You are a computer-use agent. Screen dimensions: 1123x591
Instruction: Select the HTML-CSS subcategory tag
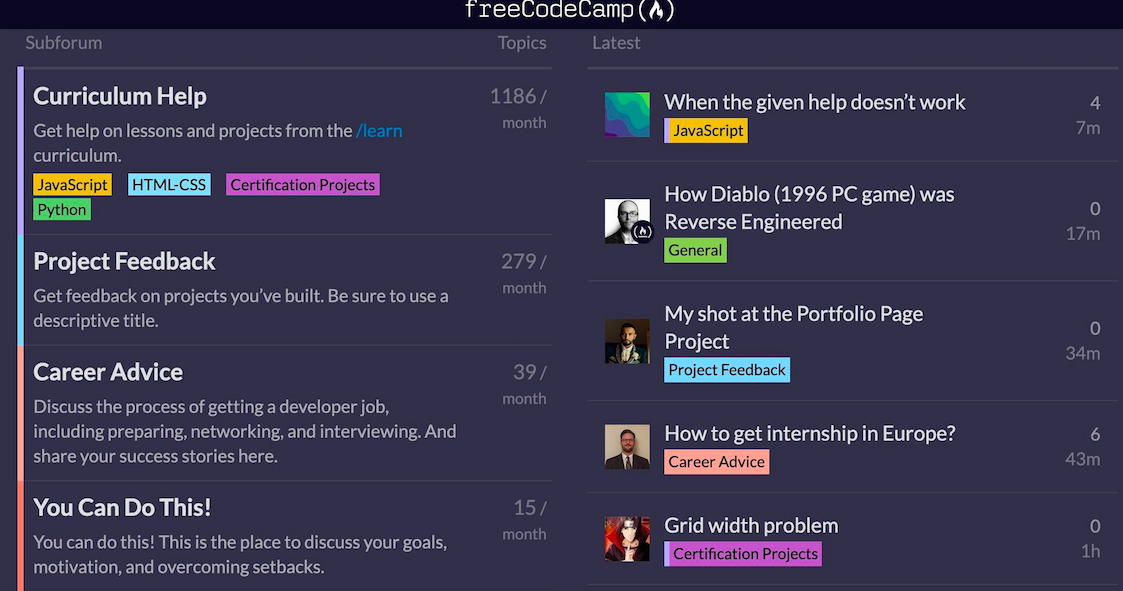[x=169, y=185]
